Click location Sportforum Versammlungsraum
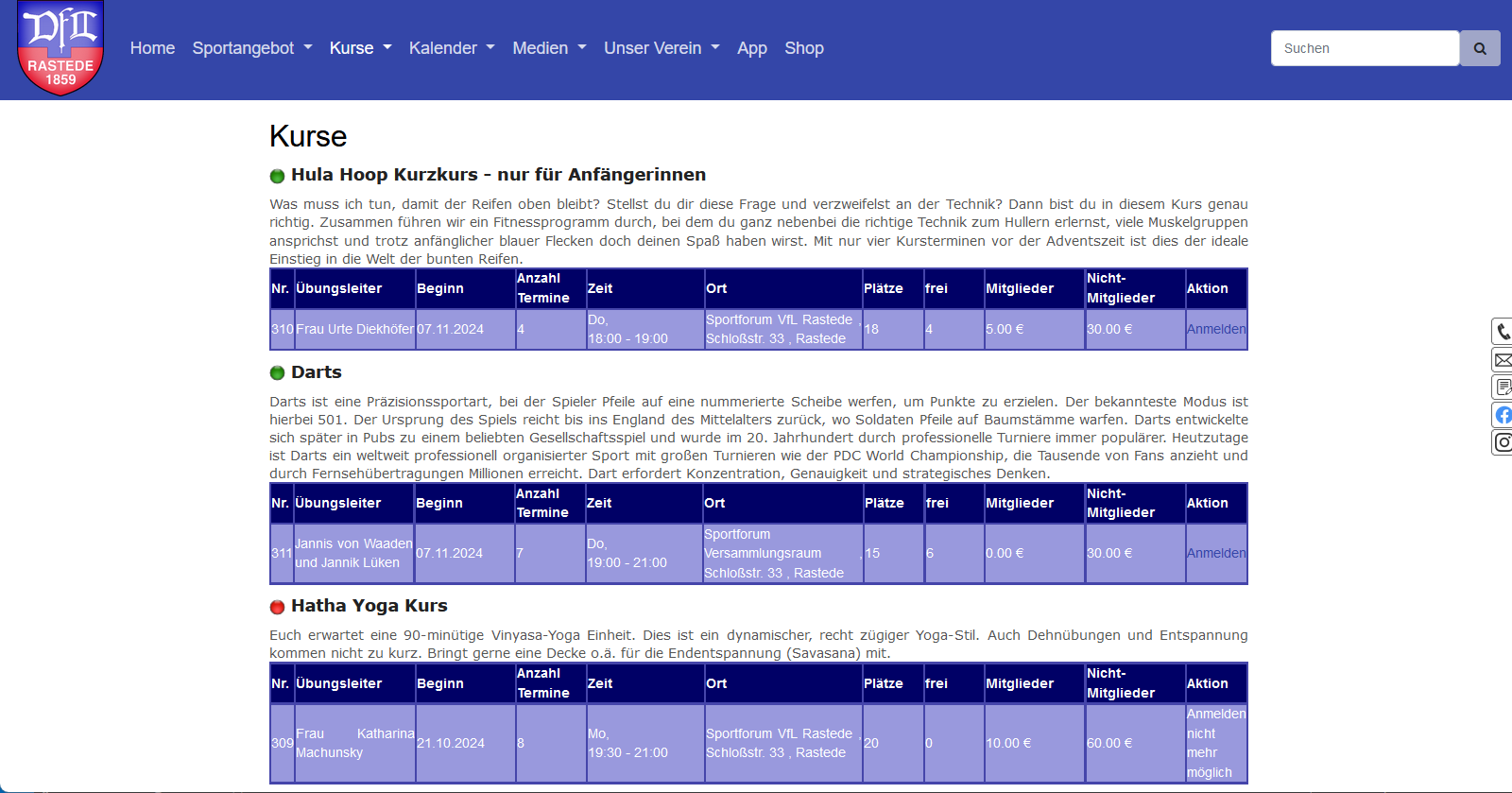The image size is (1512, 793). [782, 553]
